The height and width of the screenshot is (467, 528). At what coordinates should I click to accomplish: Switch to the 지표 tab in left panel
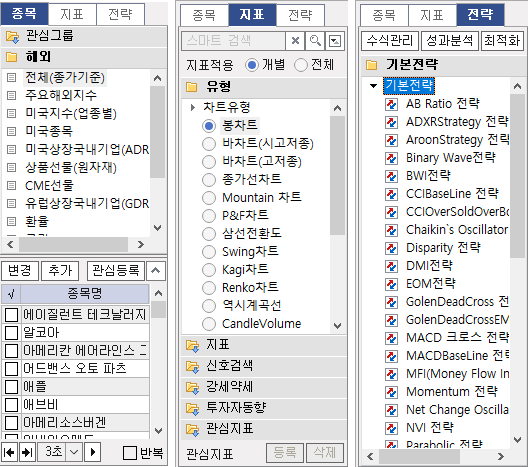click(x=72, y=14)
